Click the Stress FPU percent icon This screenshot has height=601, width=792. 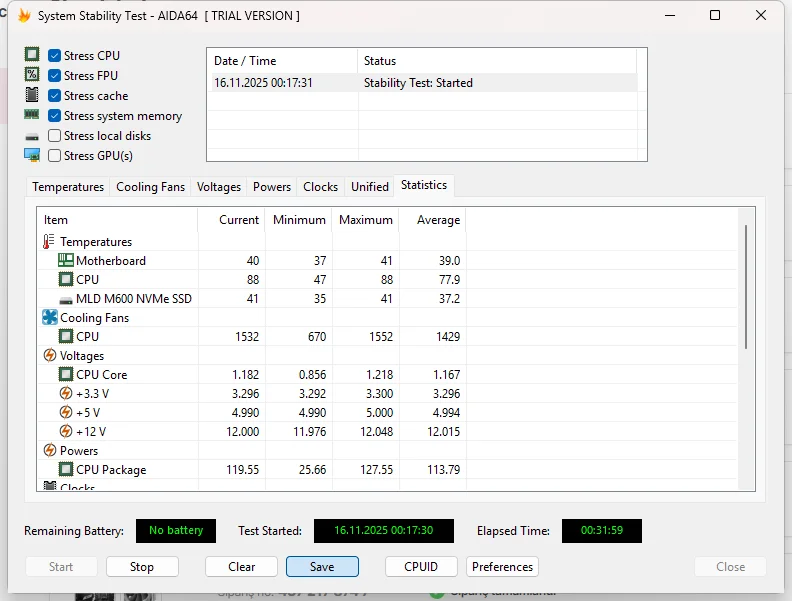coord(32,75)
